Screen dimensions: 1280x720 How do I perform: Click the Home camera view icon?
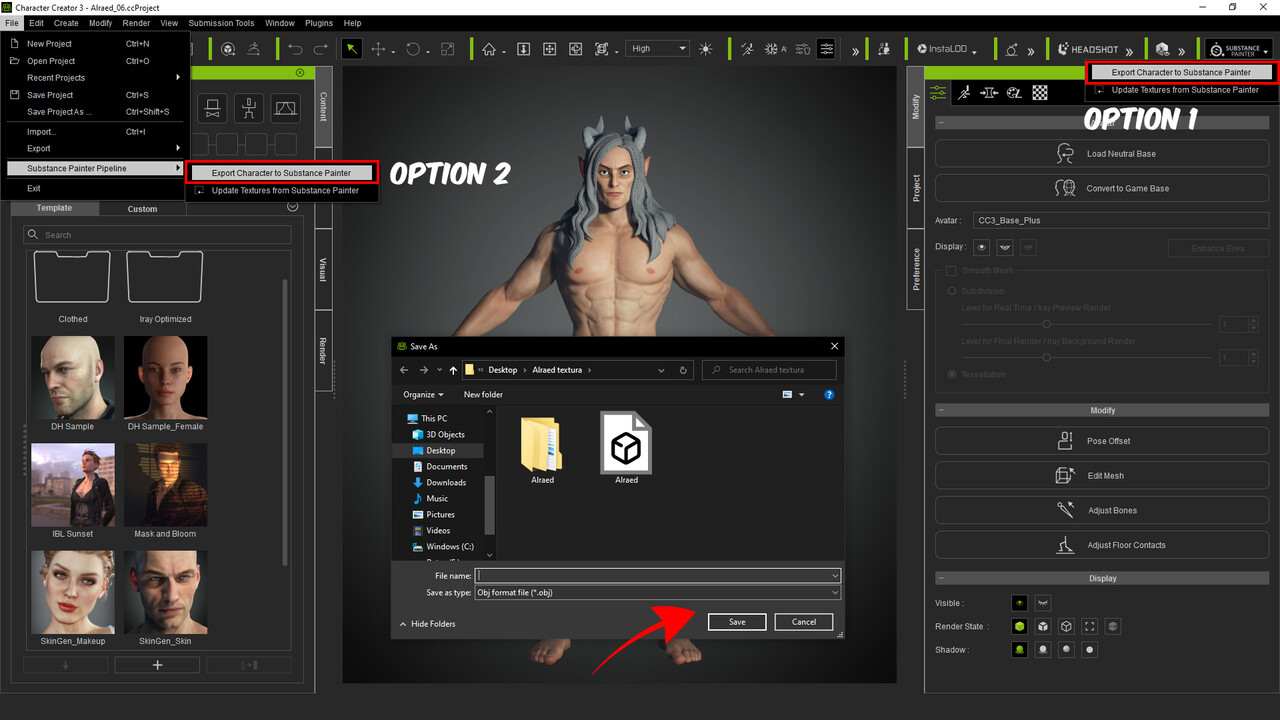point(489,49)
